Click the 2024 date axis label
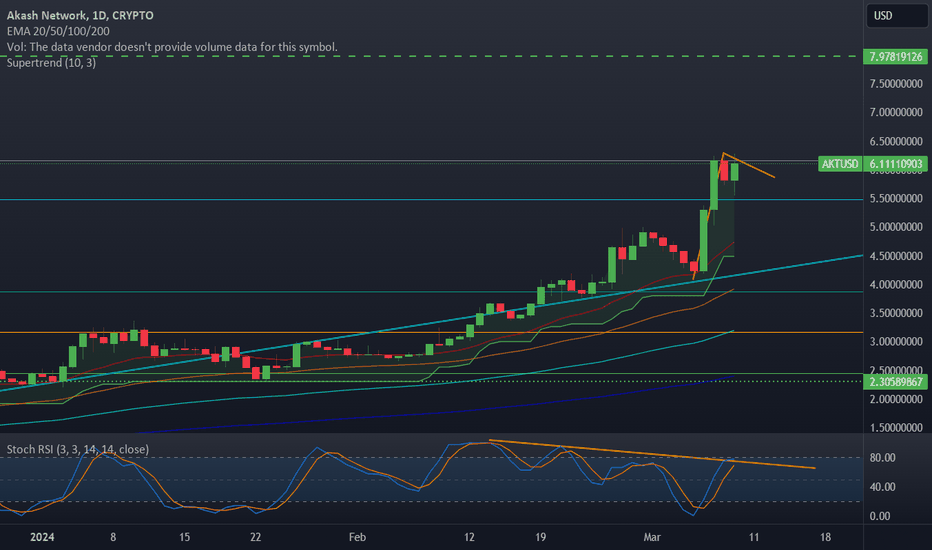The image size is (932, 550). (42, 537)
